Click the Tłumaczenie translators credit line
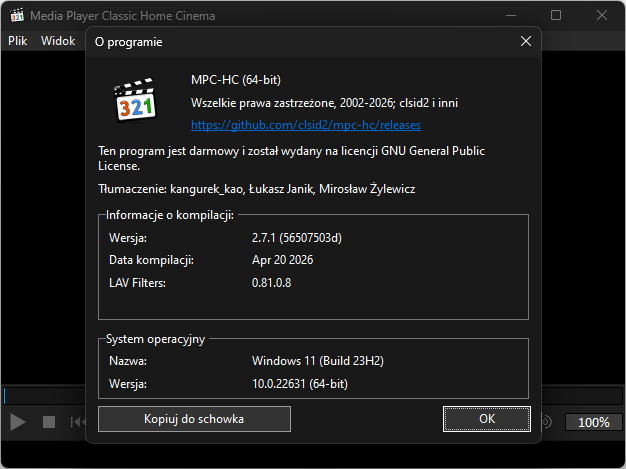This screenshot has height=469, width=626. pos(257,189)
